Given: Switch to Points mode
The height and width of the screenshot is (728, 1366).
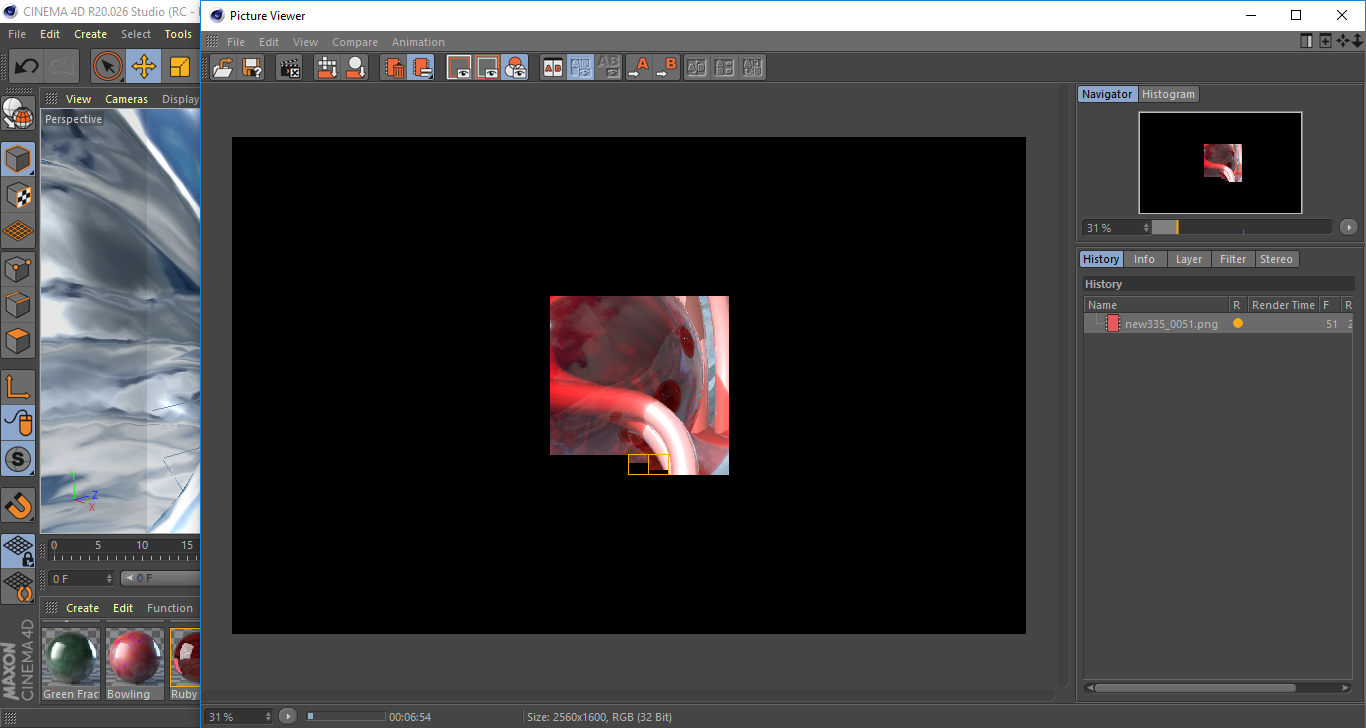Looking at the screenshot, I should pyautogui.click(x=18, y=268).
